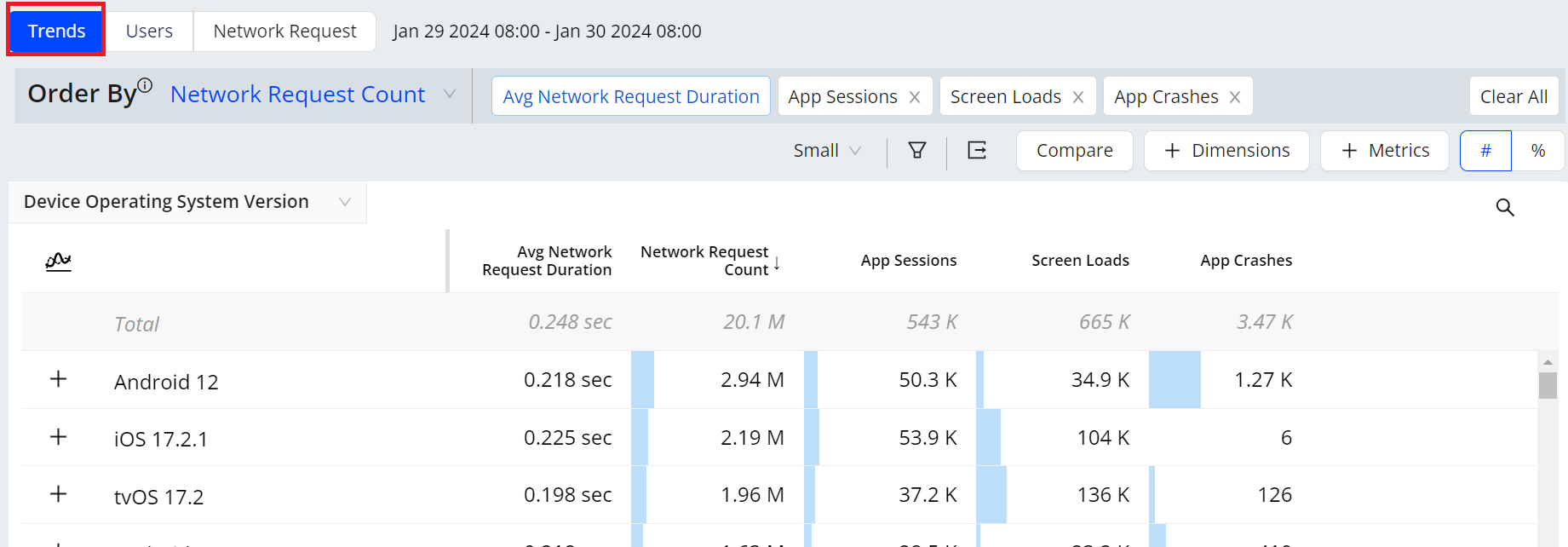Expand the iOS 17.2.1 row
The height and width of the screenshot is (547, 1568).
[58, 437]
